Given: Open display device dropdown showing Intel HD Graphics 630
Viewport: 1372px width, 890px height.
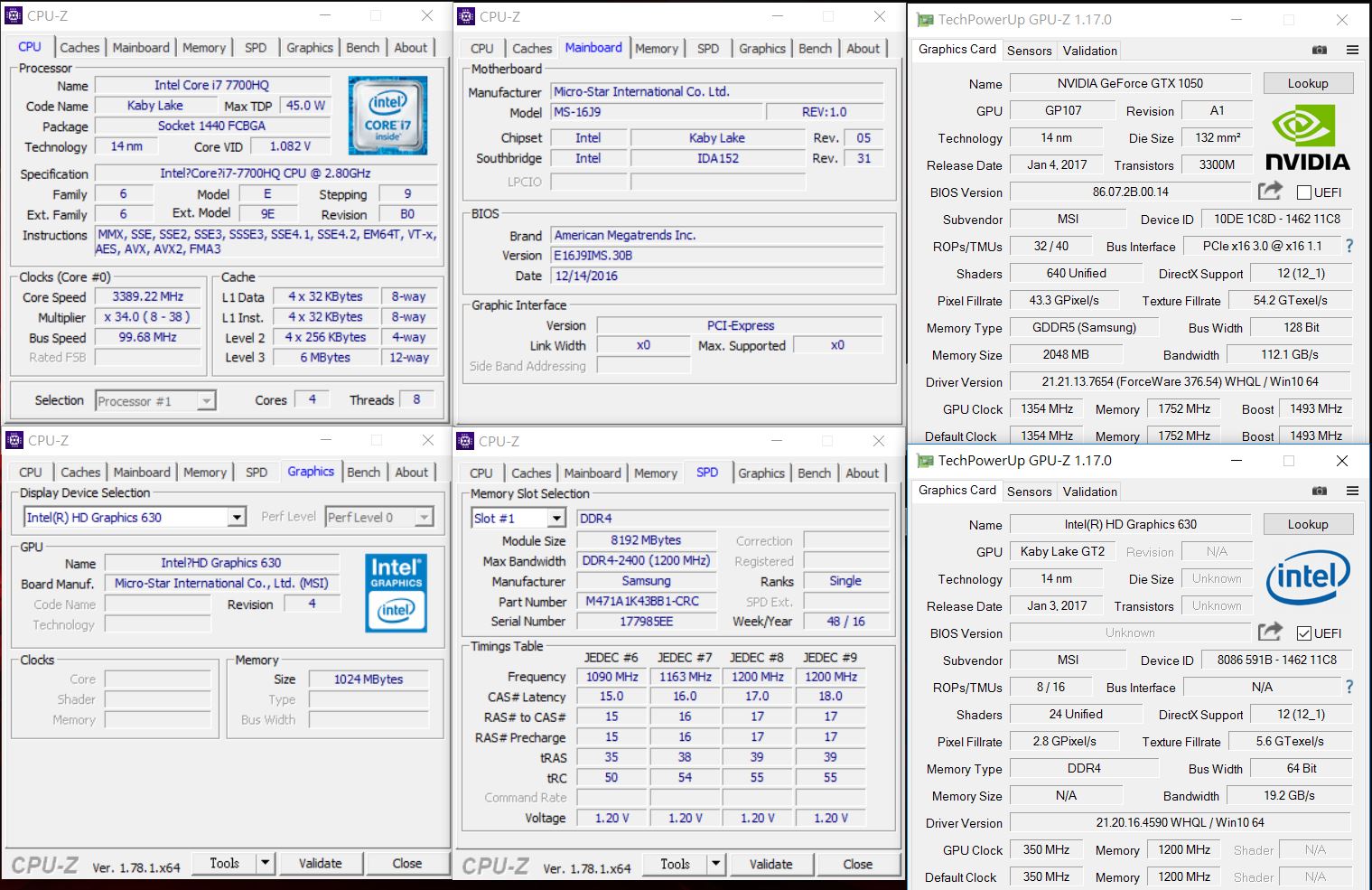Looking at the screenshot, I should click(x=135, y=517).
